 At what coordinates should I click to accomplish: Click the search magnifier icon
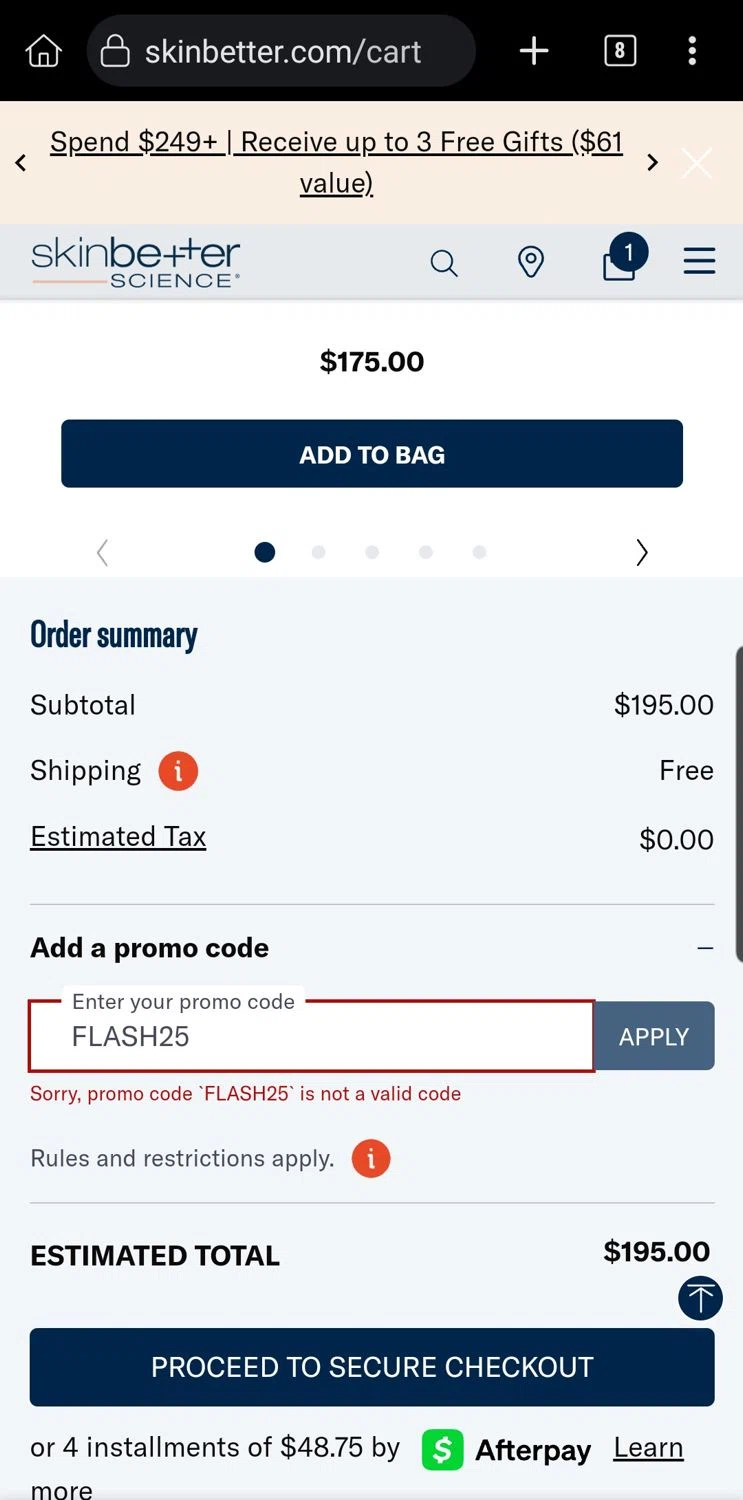[x=443, y=263]
